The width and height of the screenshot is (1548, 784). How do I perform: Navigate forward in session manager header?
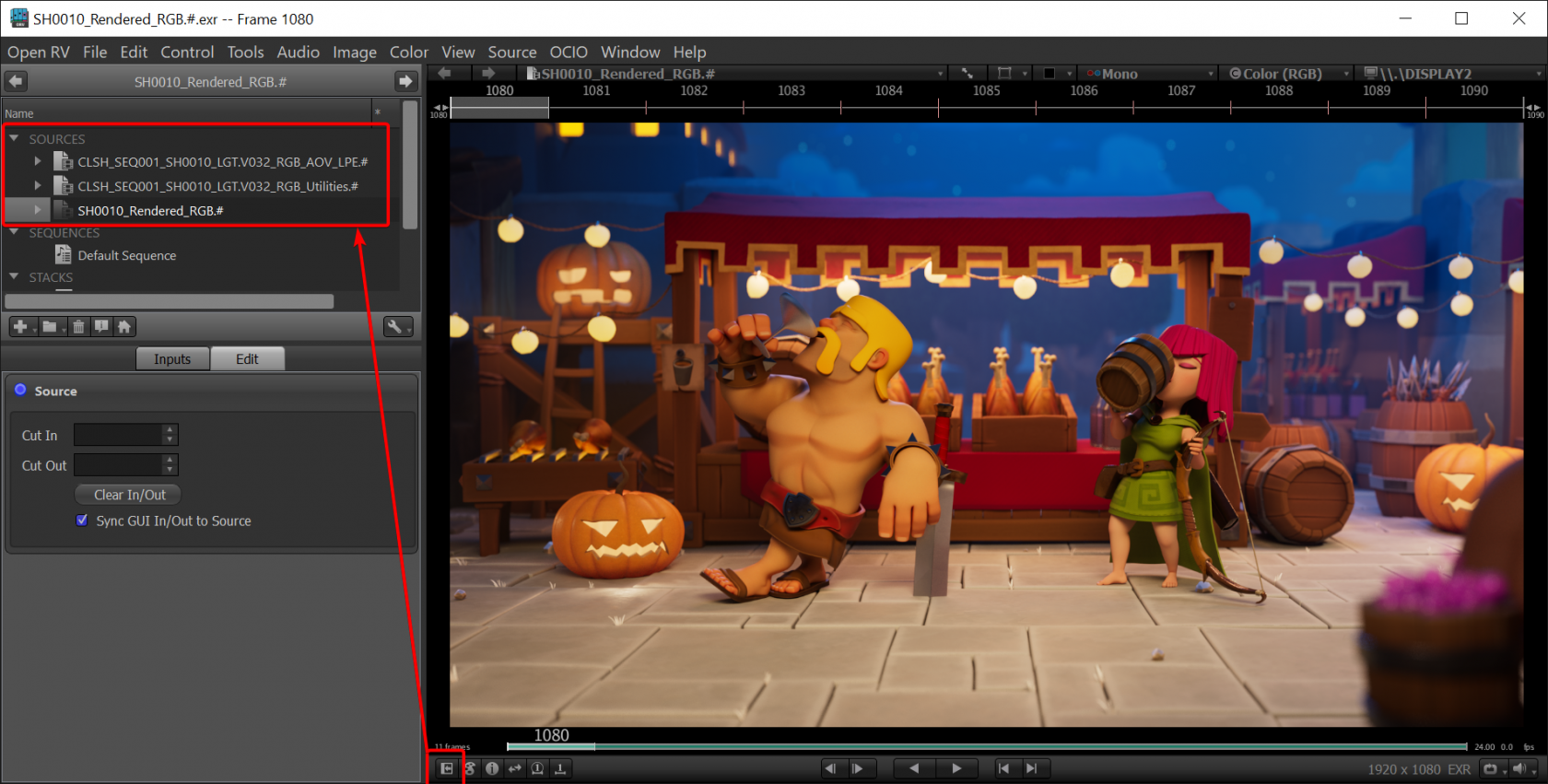(405, 81)
